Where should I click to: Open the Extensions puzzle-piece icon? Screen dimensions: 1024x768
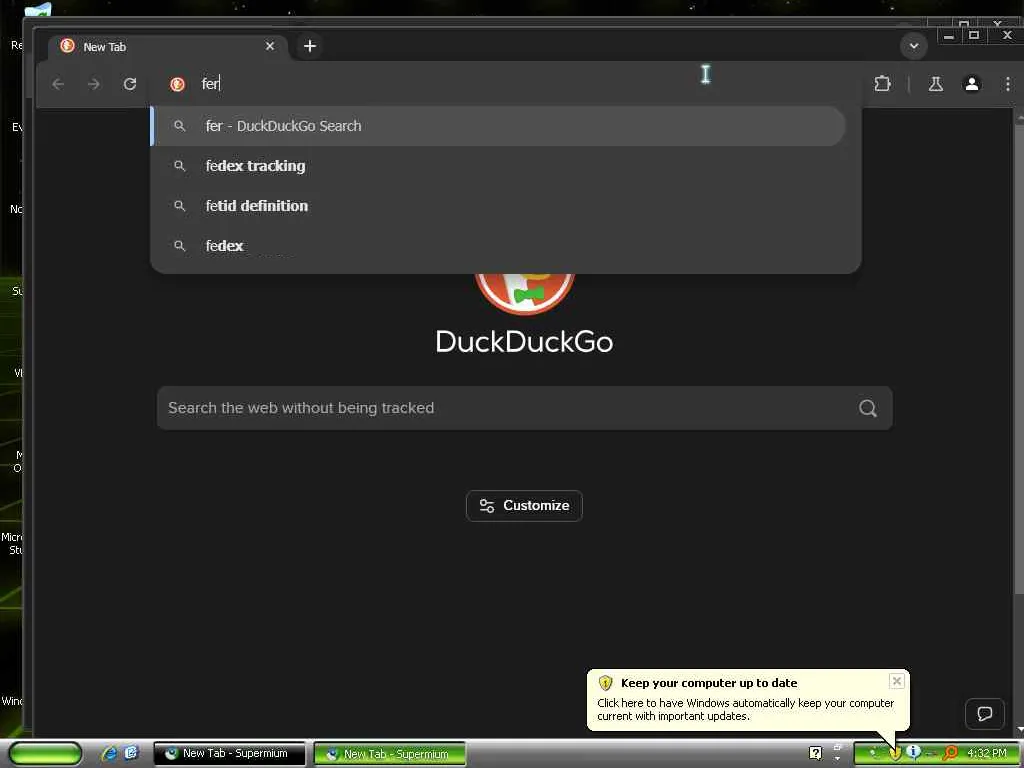882,84
